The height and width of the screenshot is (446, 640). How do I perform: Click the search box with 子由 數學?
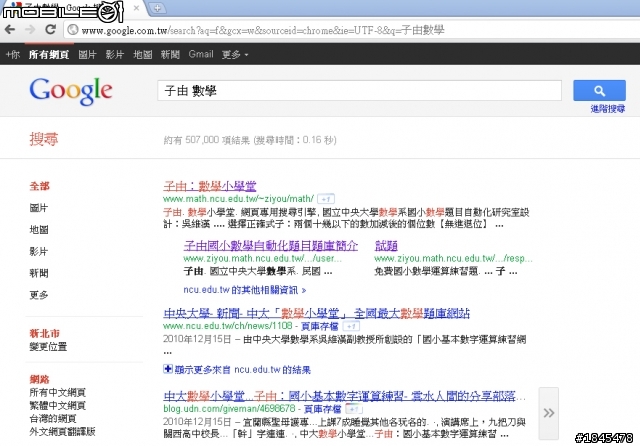click(359, 91)
